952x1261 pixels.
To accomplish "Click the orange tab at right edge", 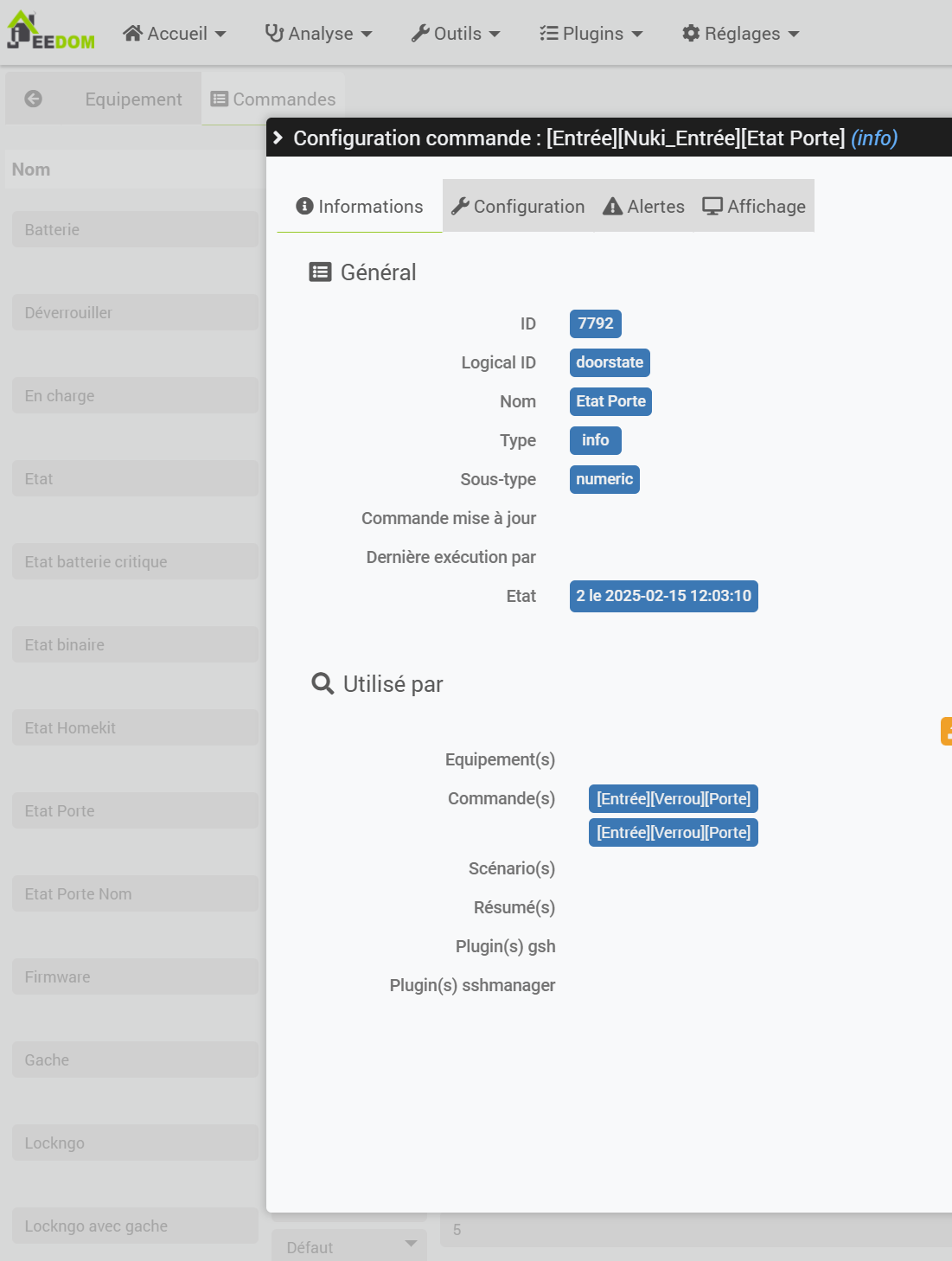I will 947,731.
